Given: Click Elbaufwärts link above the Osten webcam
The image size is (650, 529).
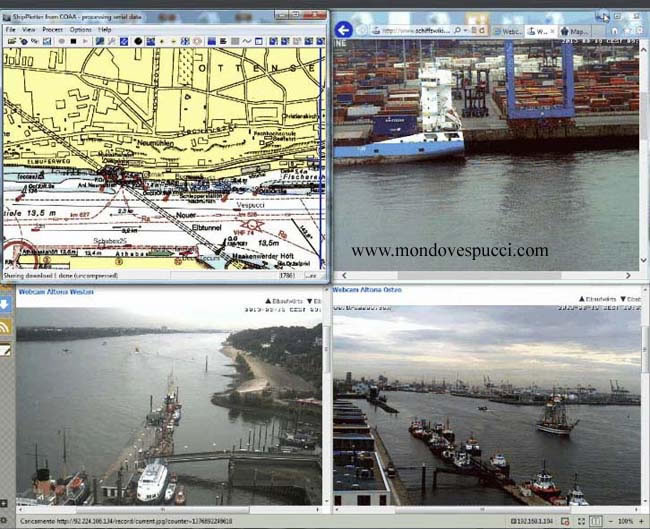Looking at the screenshot, I should point(598,299).
